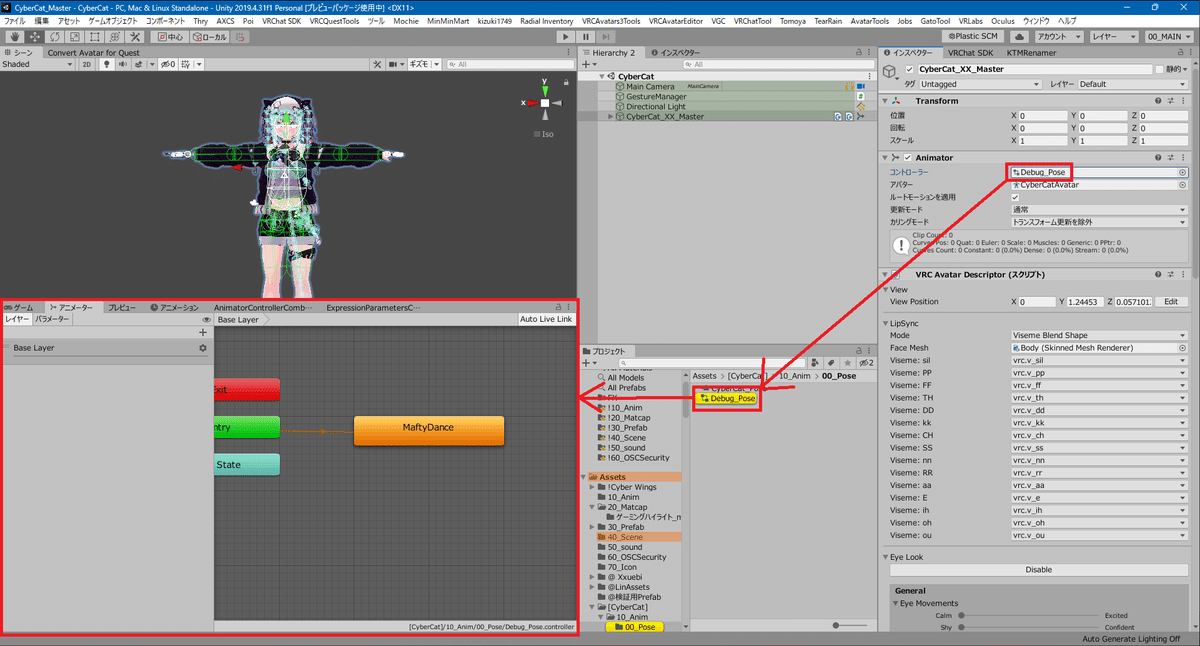This screenshot has width=1200, height=646.
Task: Expand CyberCat_XX_Master in Hierarchy
Action: (x=612, y=116)
